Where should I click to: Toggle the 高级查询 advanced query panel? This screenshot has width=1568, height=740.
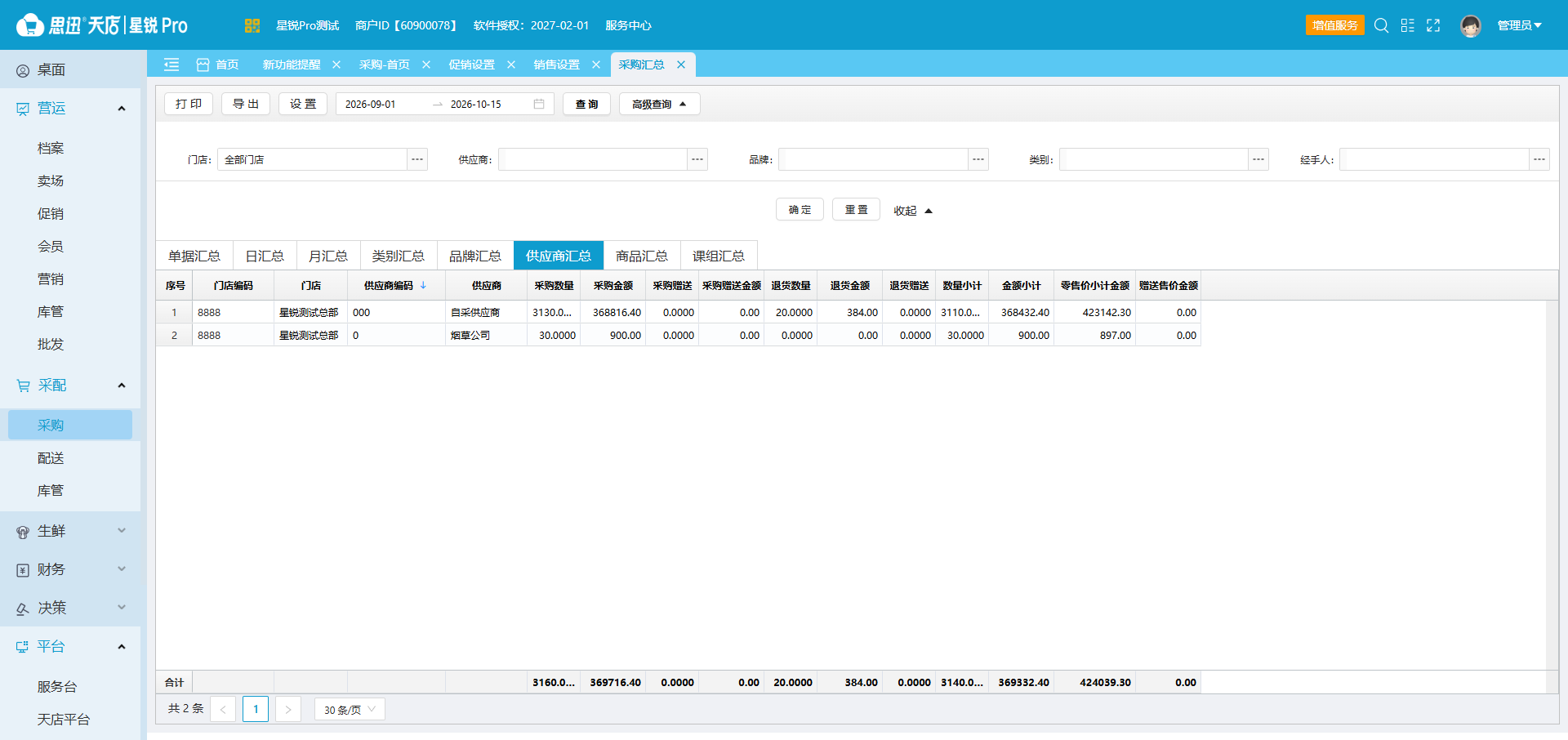click(659, 104)
